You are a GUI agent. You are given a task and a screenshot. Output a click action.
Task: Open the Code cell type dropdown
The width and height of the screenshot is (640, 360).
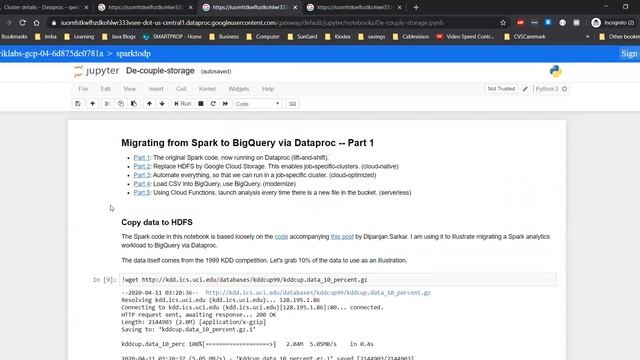coord(258,104)
